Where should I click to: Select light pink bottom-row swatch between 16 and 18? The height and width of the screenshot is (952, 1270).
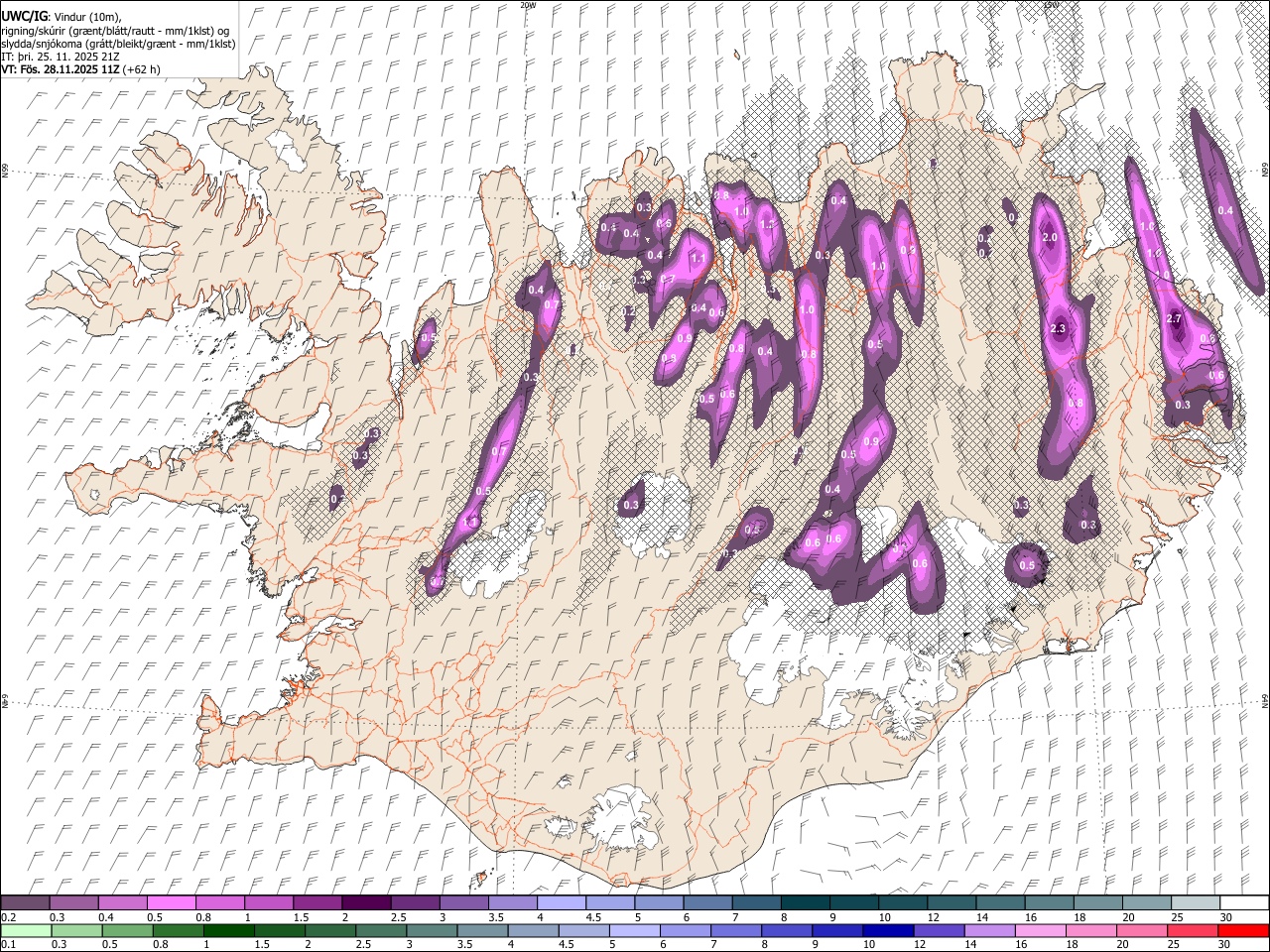point(1042,930)
